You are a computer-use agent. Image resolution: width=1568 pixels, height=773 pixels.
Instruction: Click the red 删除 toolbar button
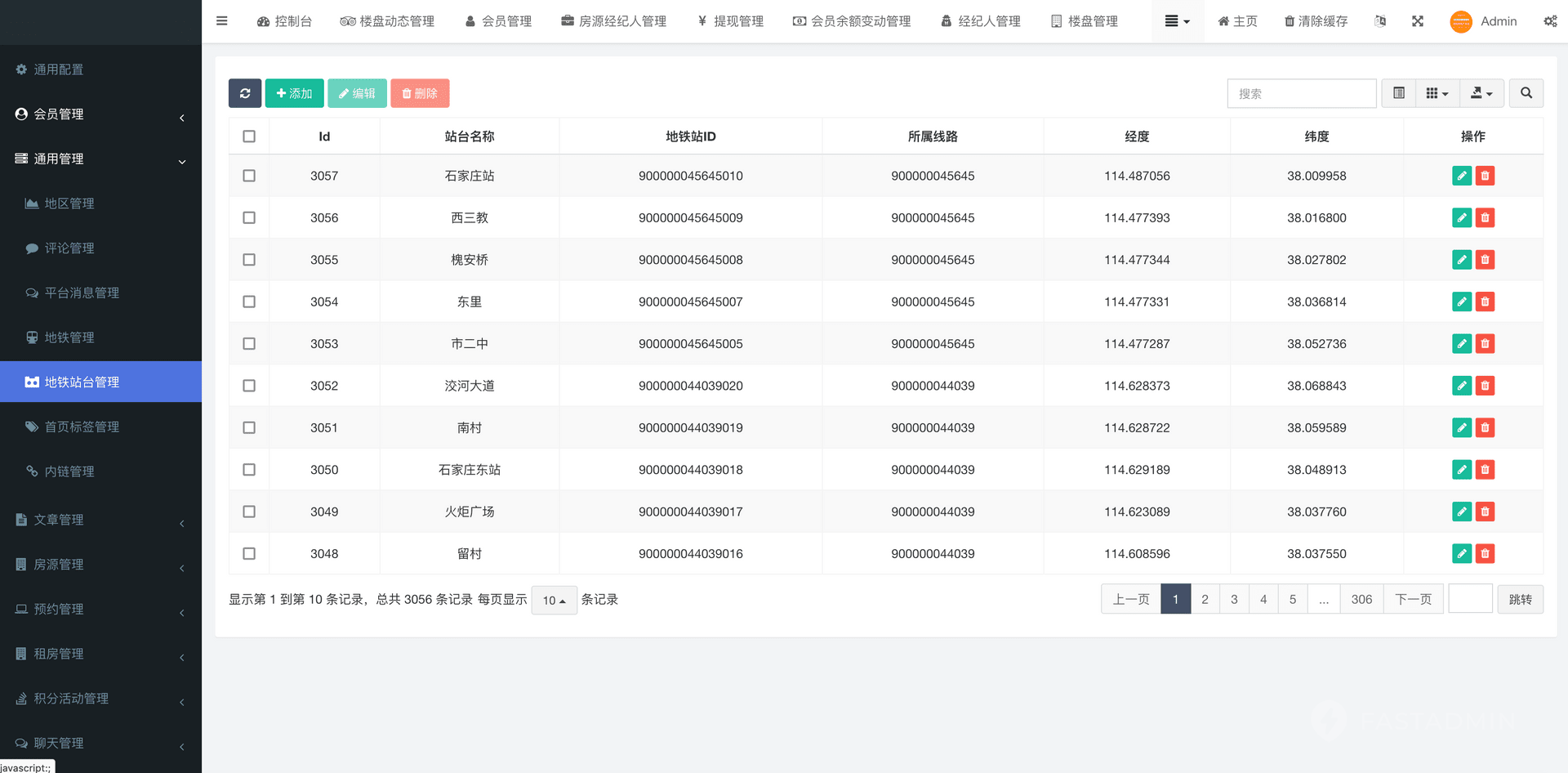tap(420, 93)
